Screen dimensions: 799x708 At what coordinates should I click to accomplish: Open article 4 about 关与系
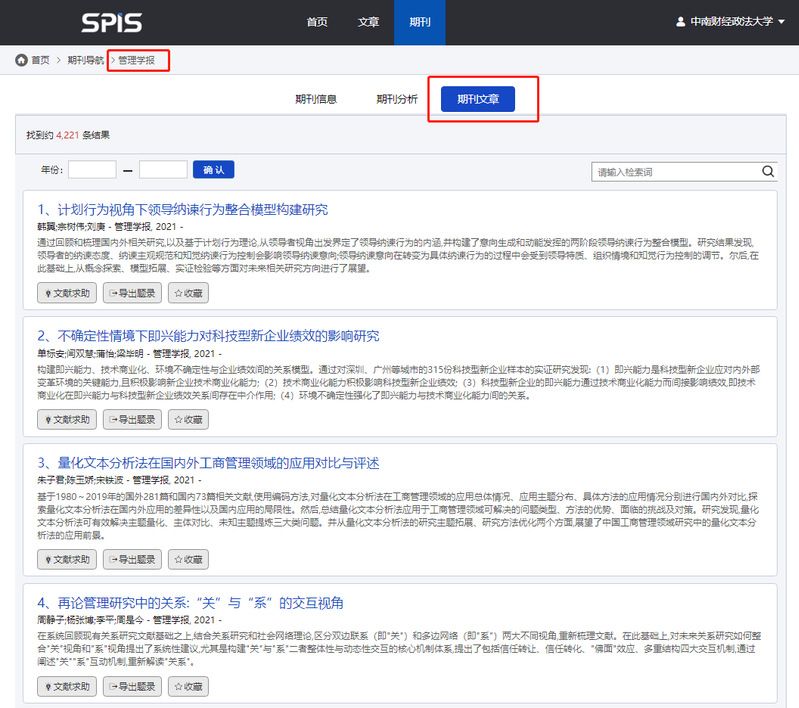(x=190, y=603)
